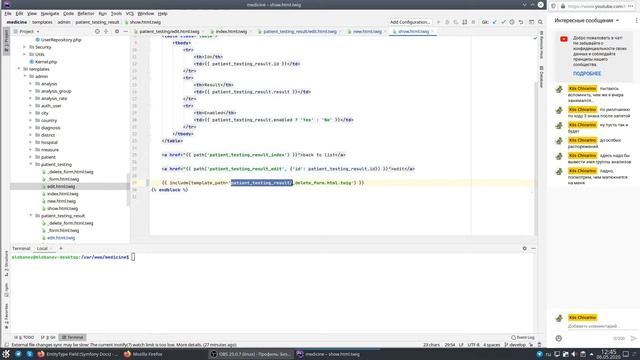Open Event Log in status bar
Image resolution: width=640 pixels, height=360 pixels.
[x=523, y=338]
